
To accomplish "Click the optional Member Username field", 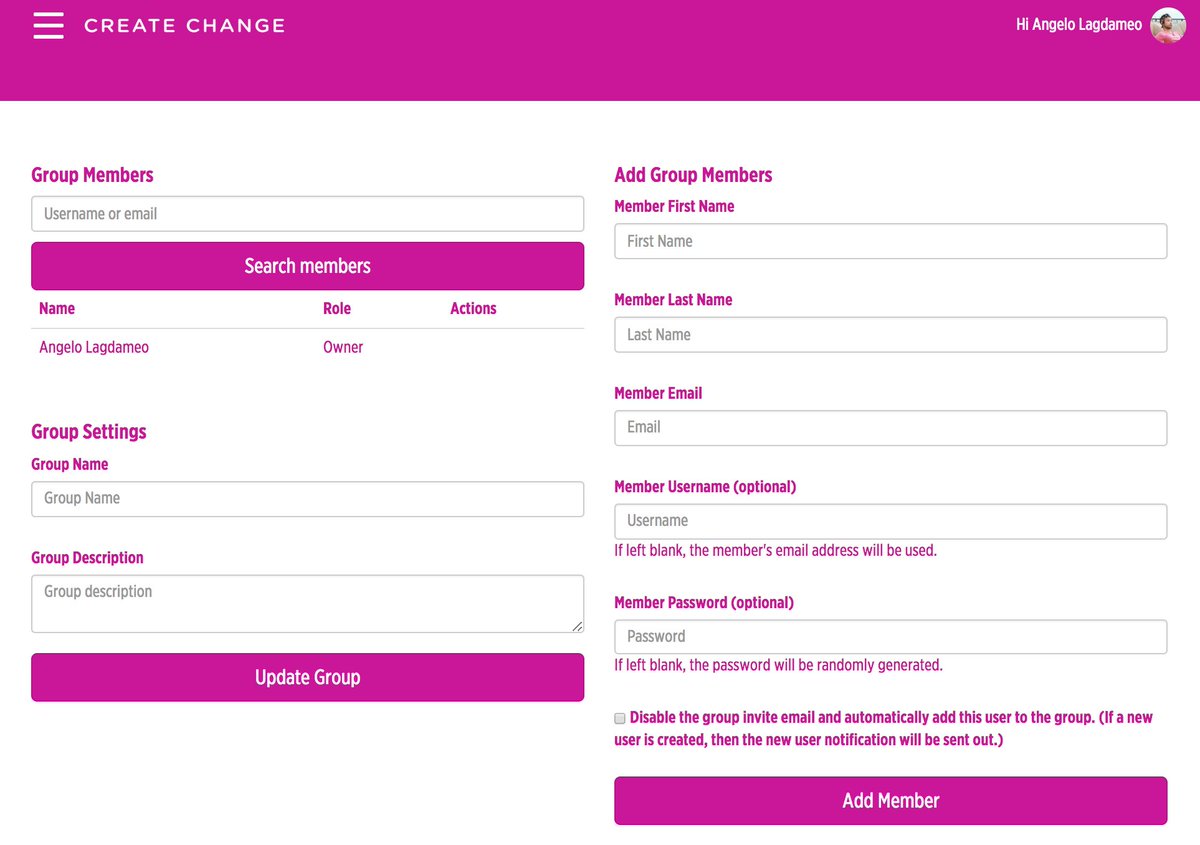I will tap(891, 521).
